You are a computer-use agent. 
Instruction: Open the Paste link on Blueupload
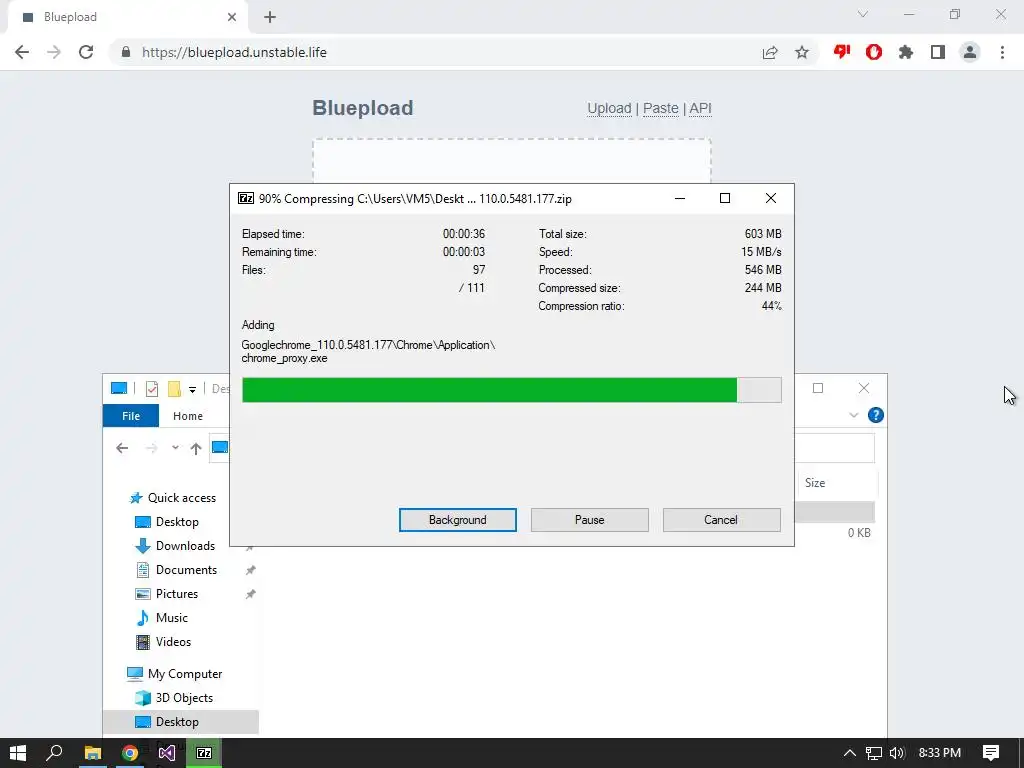(x=660, y=108)
